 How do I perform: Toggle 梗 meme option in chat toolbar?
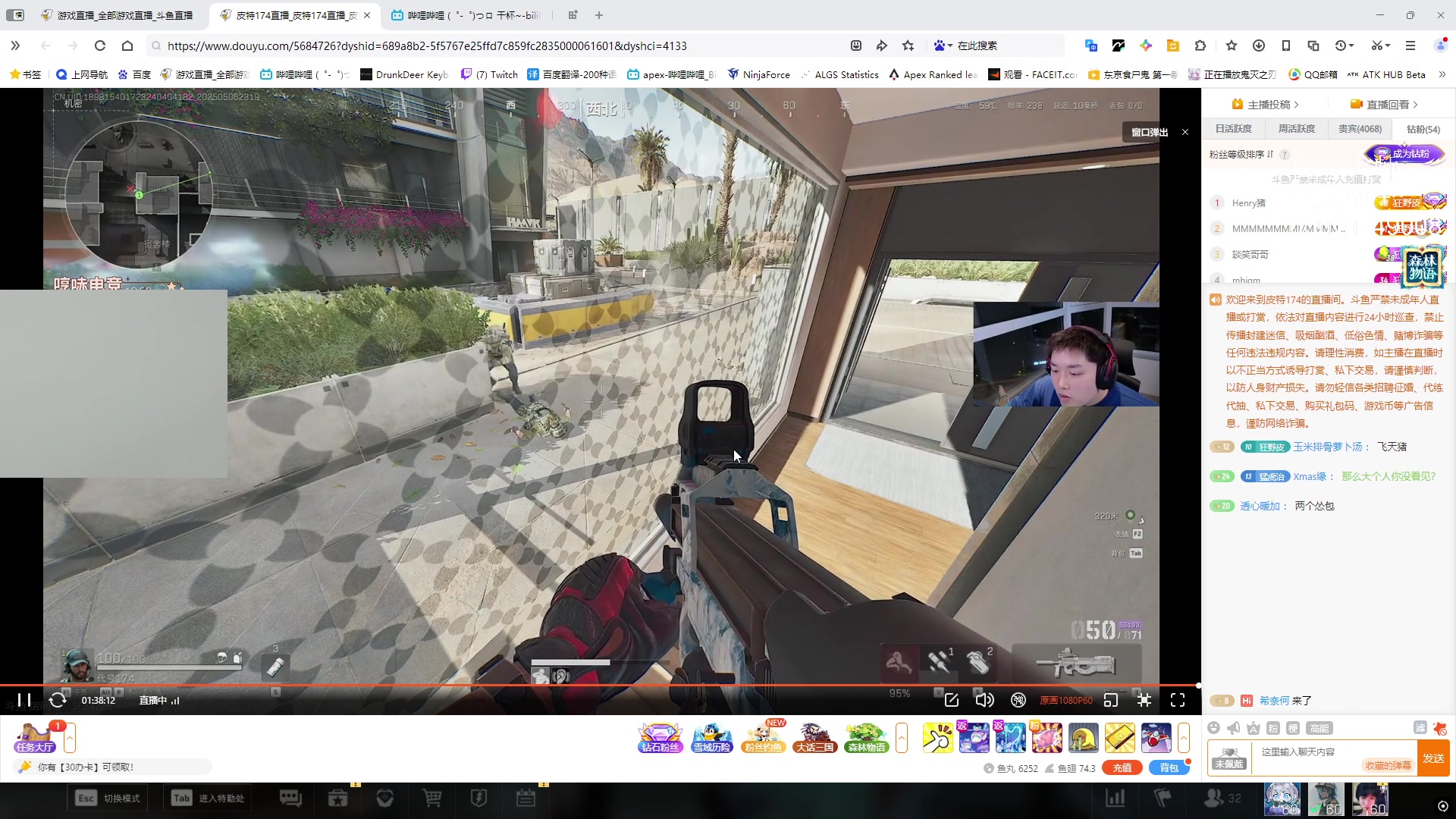click(1293, 728)
